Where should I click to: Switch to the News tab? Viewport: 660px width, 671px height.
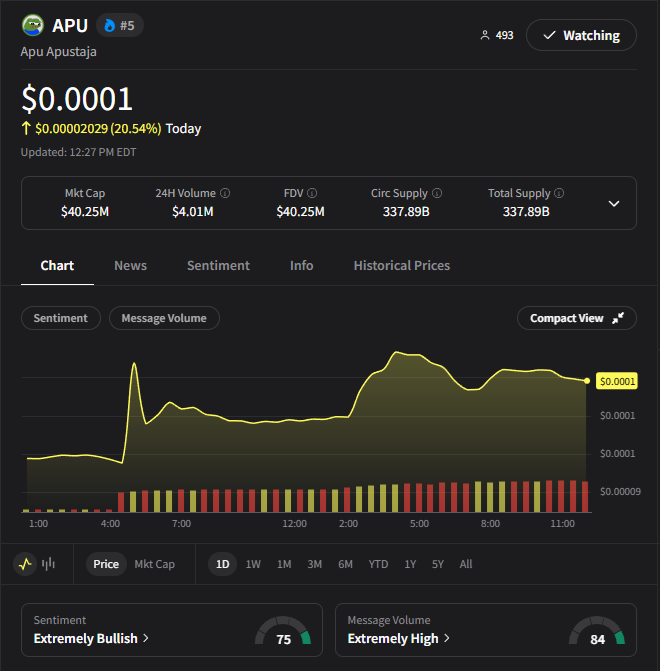[x=131, y=266]
